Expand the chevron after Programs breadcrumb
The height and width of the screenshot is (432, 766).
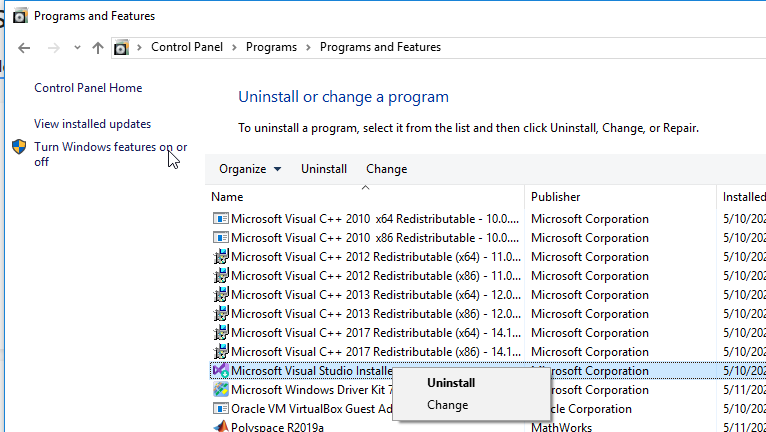click(308, 47)
